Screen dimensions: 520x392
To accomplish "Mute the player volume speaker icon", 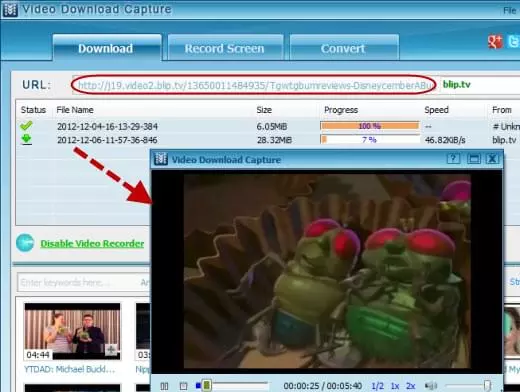I will tap(431, 386).
